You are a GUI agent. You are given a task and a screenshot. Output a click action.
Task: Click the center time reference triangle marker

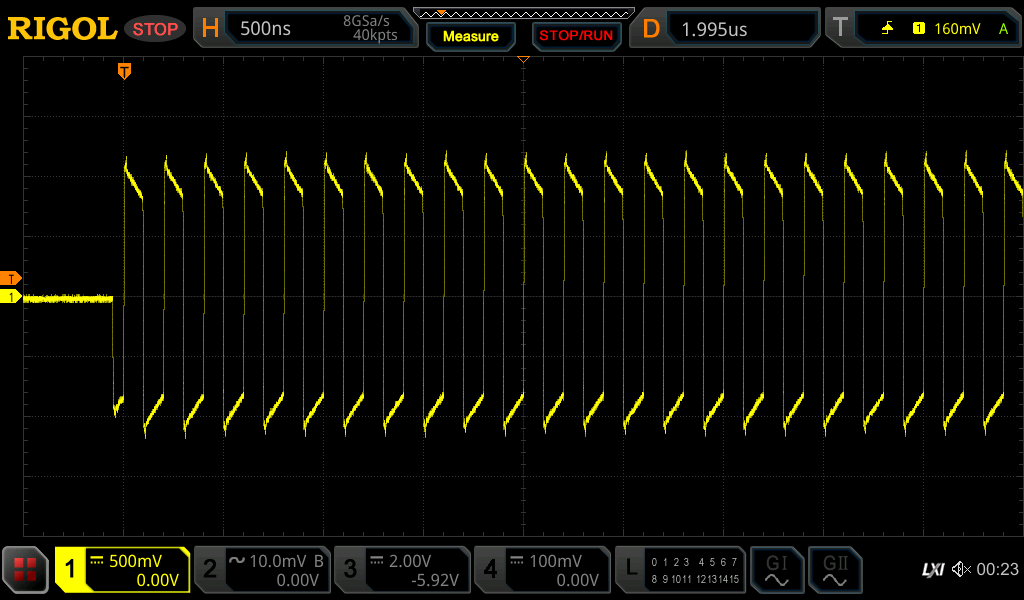[523, 59]
